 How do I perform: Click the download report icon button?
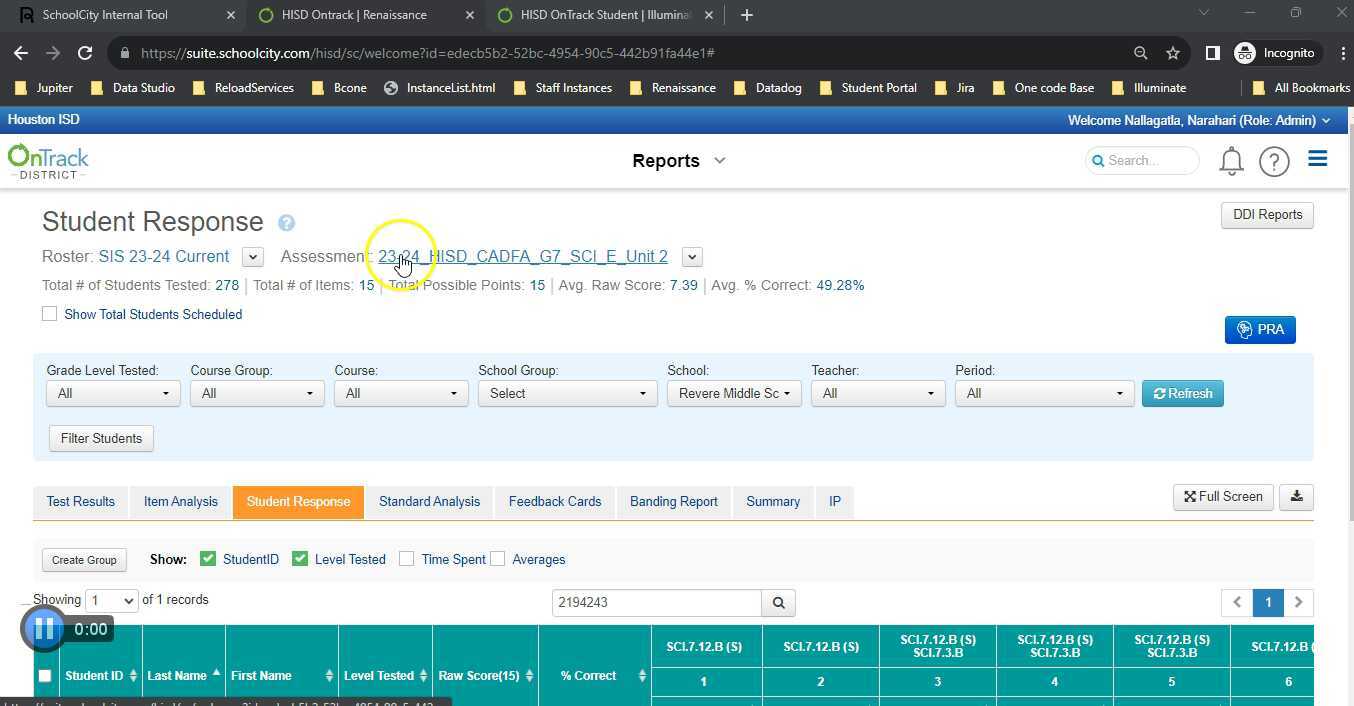[x=1296, y=497]
